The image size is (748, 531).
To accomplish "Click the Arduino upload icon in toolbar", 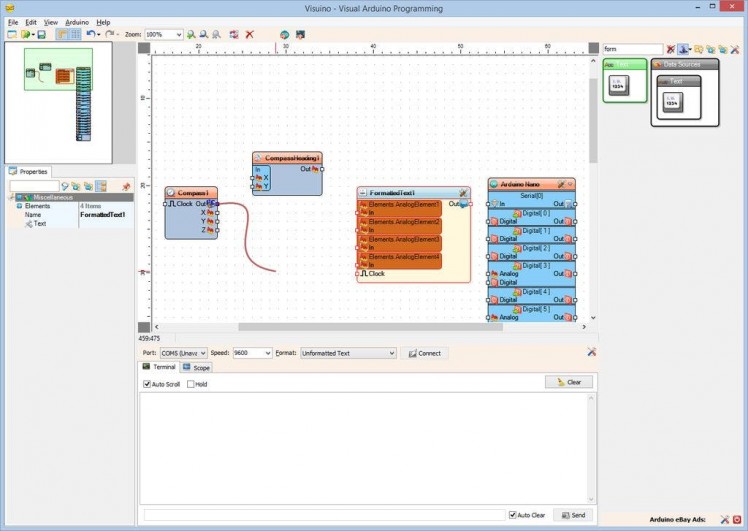I will 284,34.
